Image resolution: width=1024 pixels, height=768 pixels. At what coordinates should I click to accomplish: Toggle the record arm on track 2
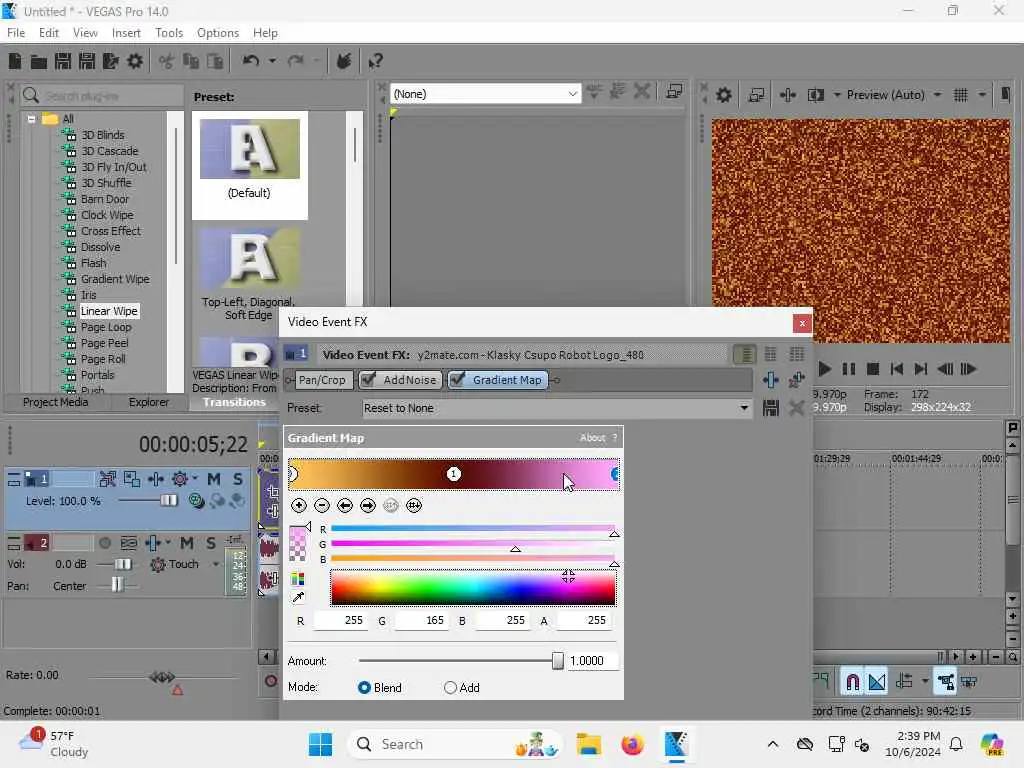(x=104, y=543)
